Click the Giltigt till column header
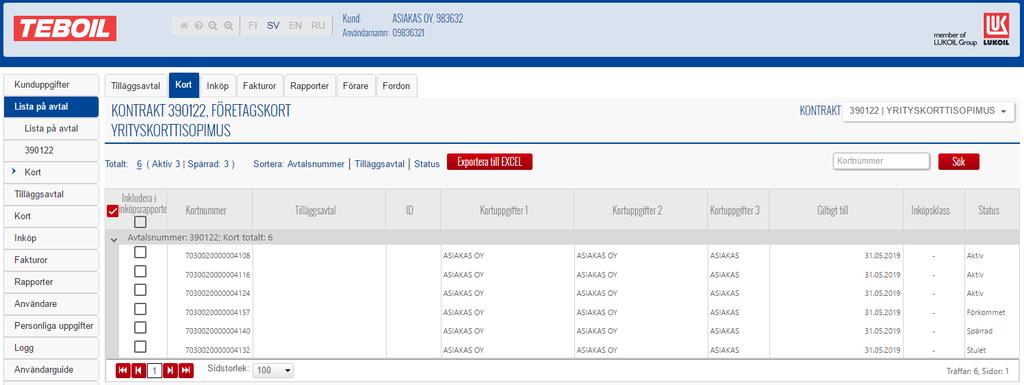Image resolution: width=1024 pixels, height=385 pixels. (836, 210)
